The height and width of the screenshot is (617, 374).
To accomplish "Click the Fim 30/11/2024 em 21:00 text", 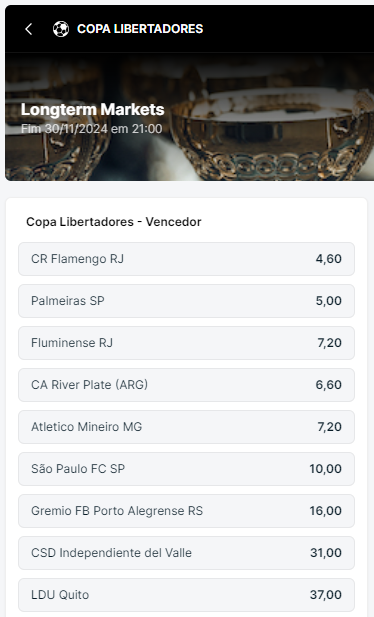I will coord(91,129).
